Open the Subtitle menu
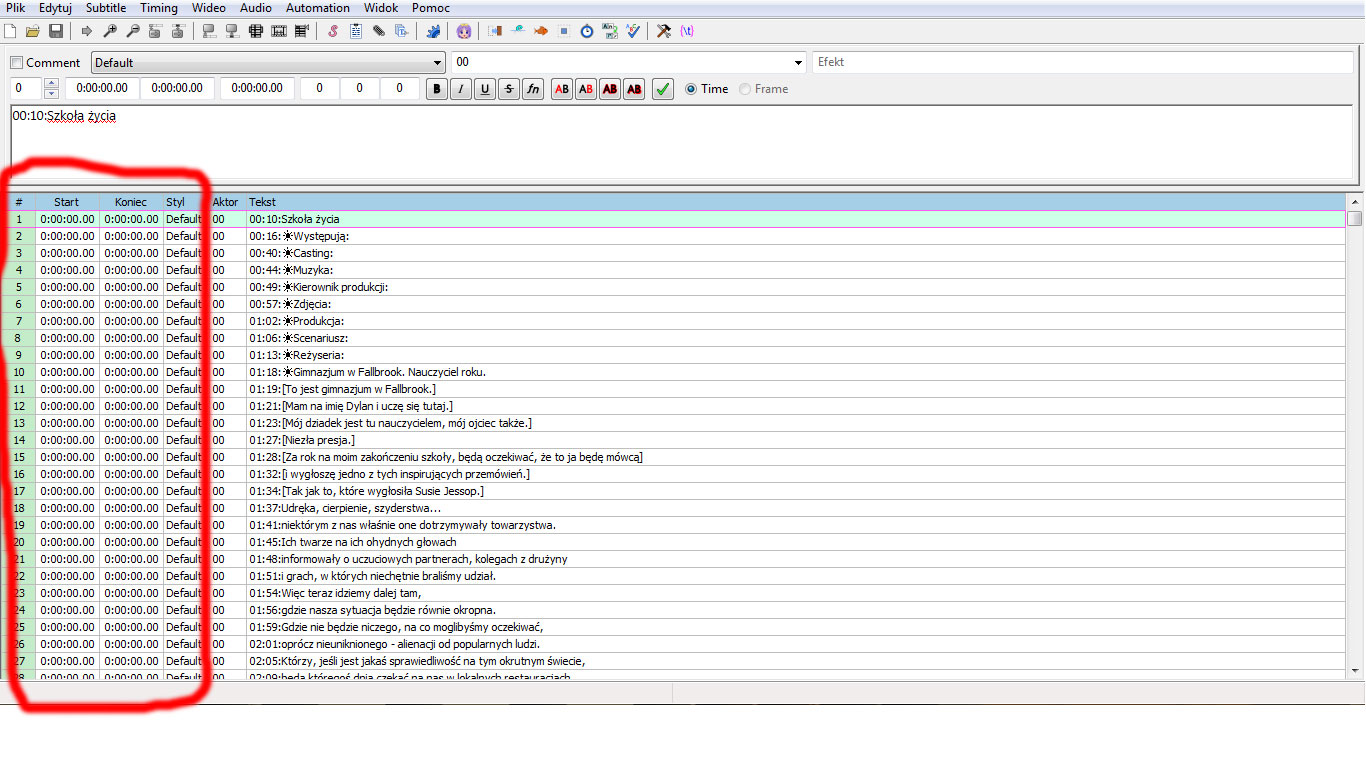1366x768 pixels. (106, 8)
